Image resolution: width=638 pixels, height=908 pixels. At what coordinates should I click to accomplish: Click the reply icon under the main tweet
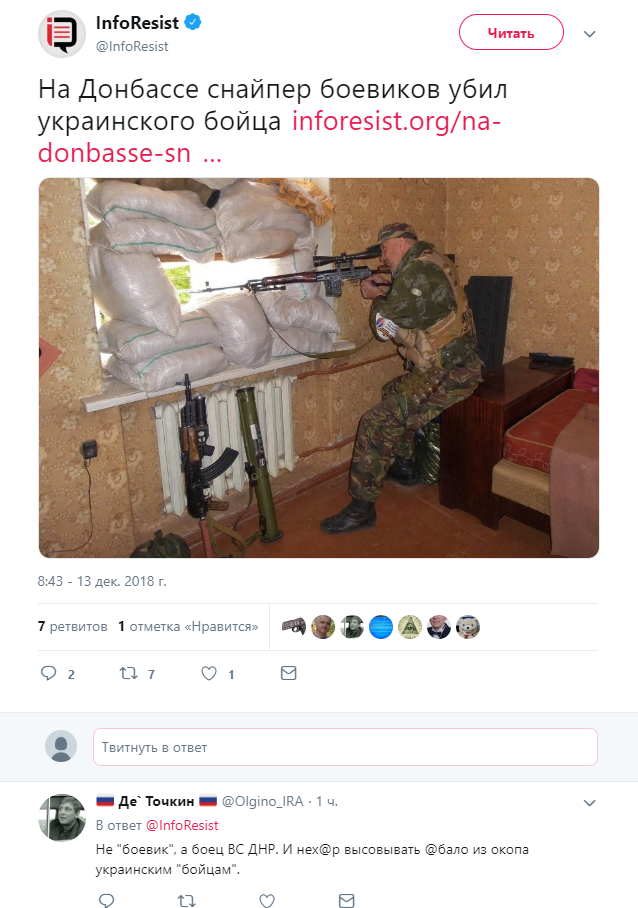click(49, 673)
